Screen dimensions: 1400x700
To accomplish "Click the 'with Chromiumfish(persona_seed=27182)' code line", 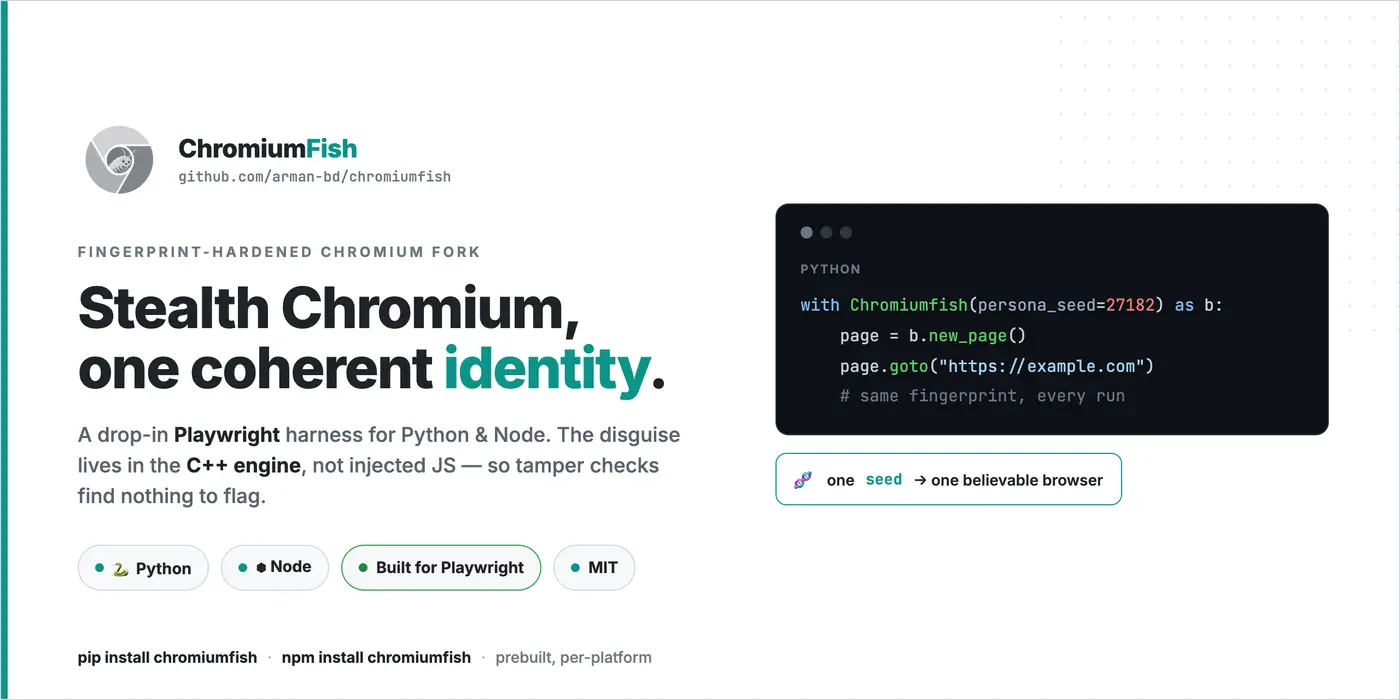I will (1012, 305).
